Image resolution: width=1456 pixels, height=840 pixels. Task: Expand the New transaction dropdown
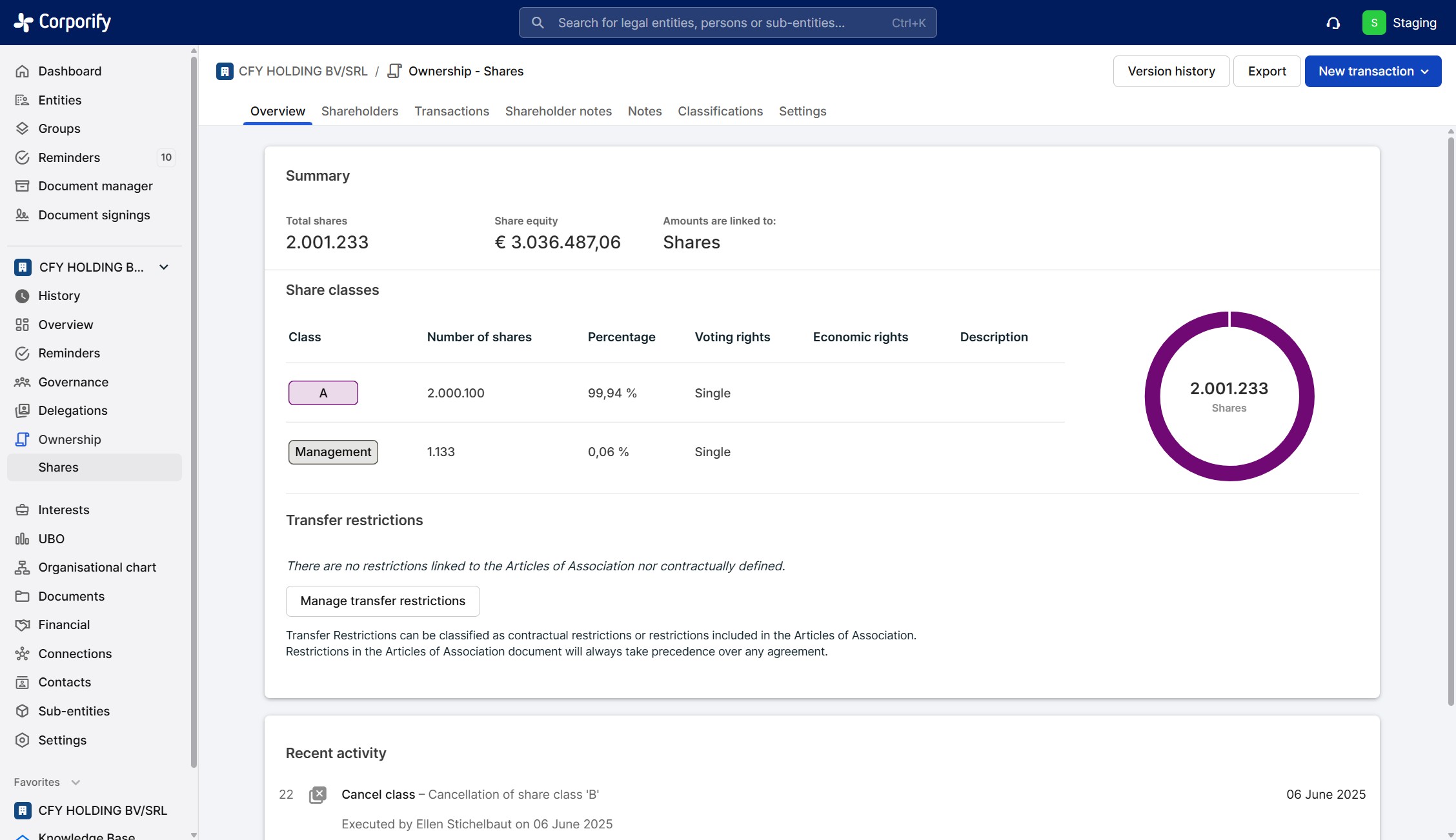pyautogui.click(x=1373, y=71)
